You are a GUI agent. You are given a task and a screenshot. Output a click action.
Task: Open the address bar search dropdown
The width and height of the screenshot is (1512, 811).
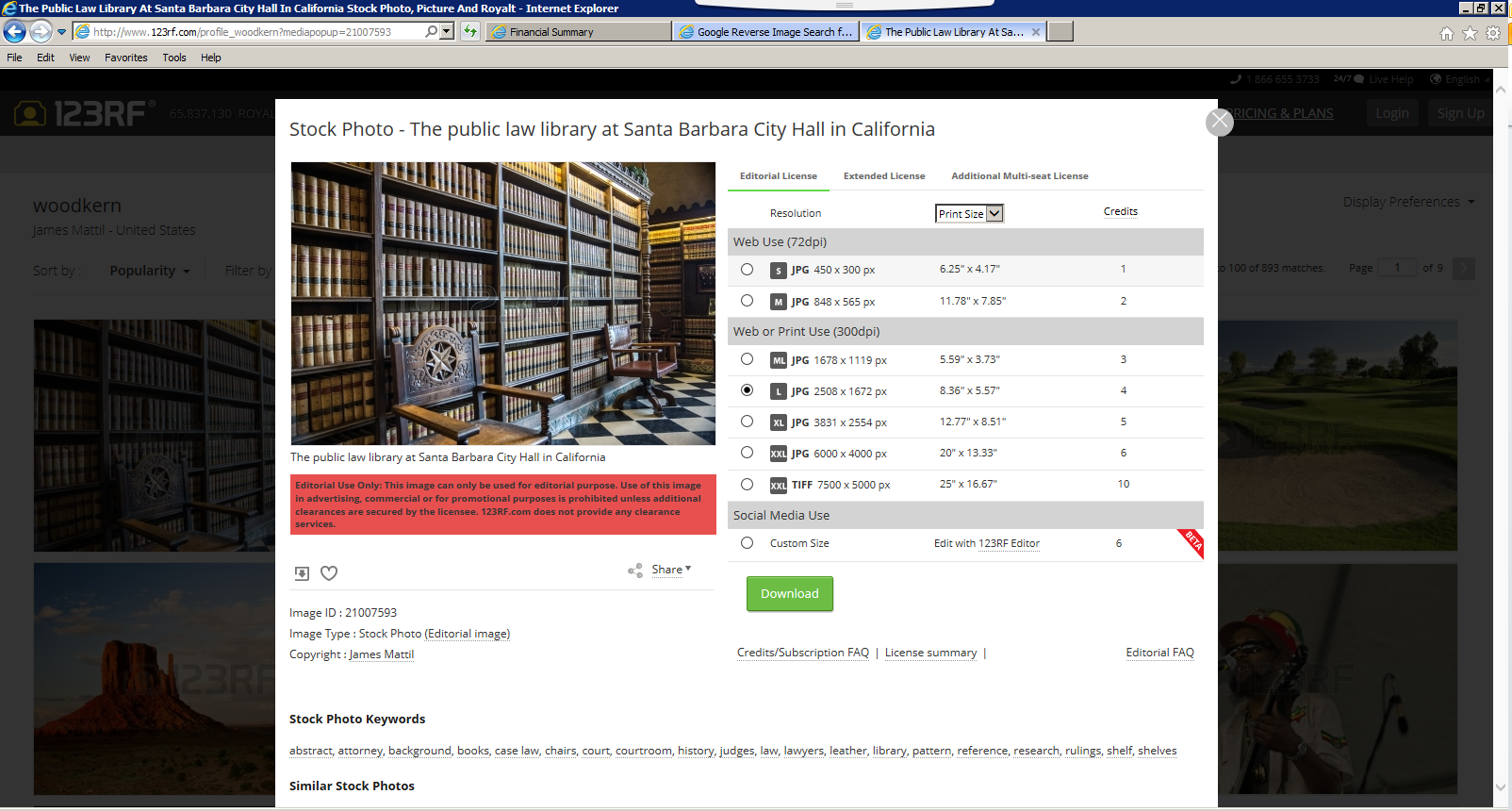click(x=446, y=32)
